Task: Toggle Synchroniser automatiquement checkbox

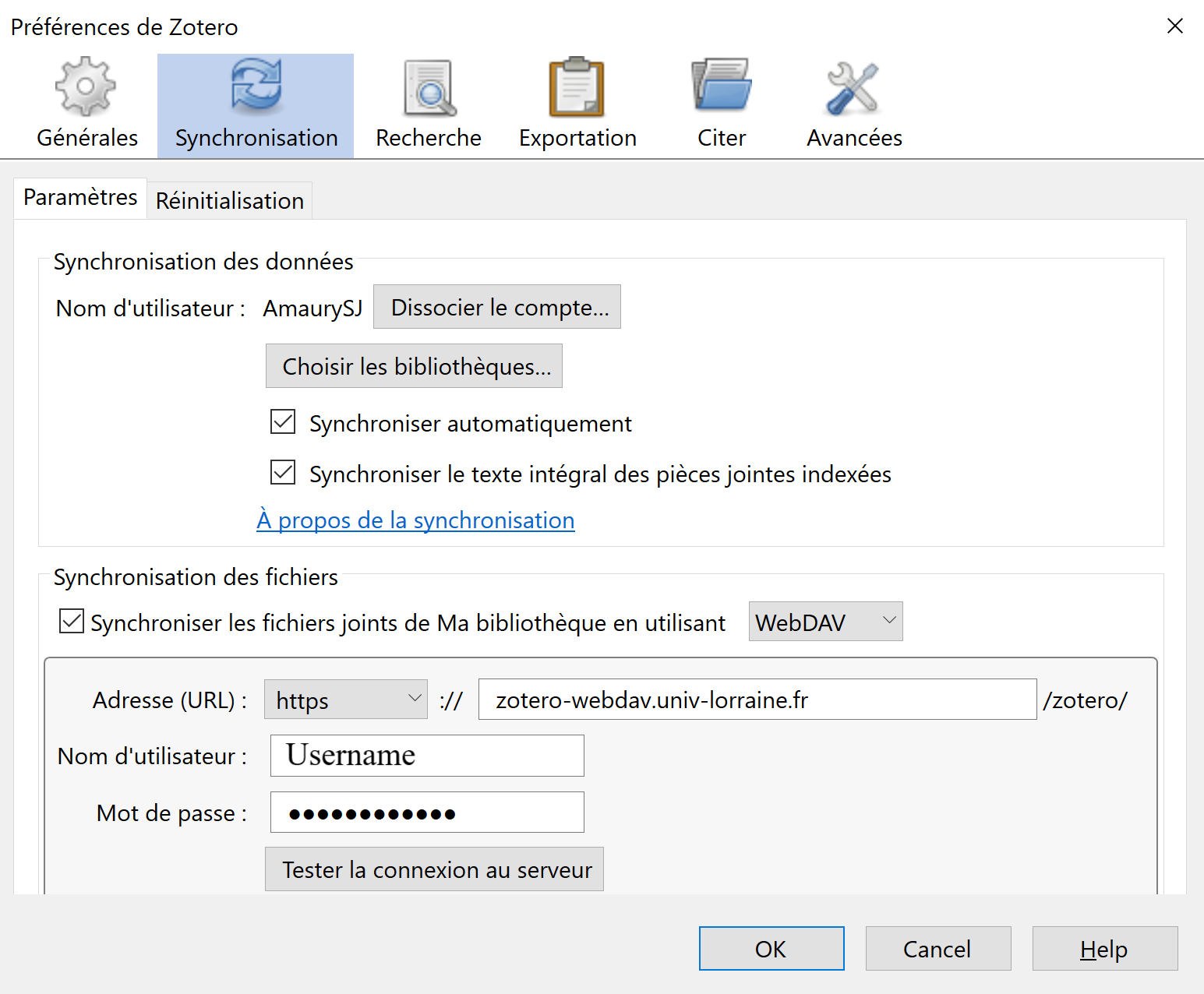Action: pyautogui.click(x=283, y=422)
